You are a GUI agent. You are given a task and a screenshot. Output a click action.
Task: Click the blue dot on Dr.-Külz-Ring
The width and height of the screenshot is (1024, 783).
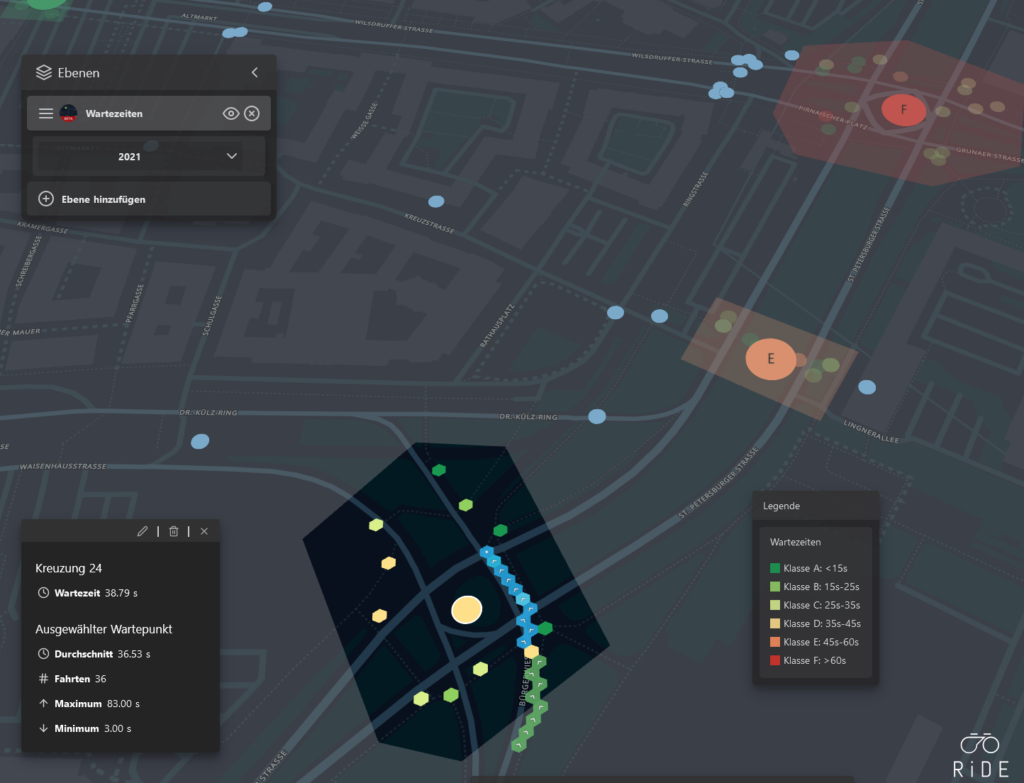click(597, 416)
